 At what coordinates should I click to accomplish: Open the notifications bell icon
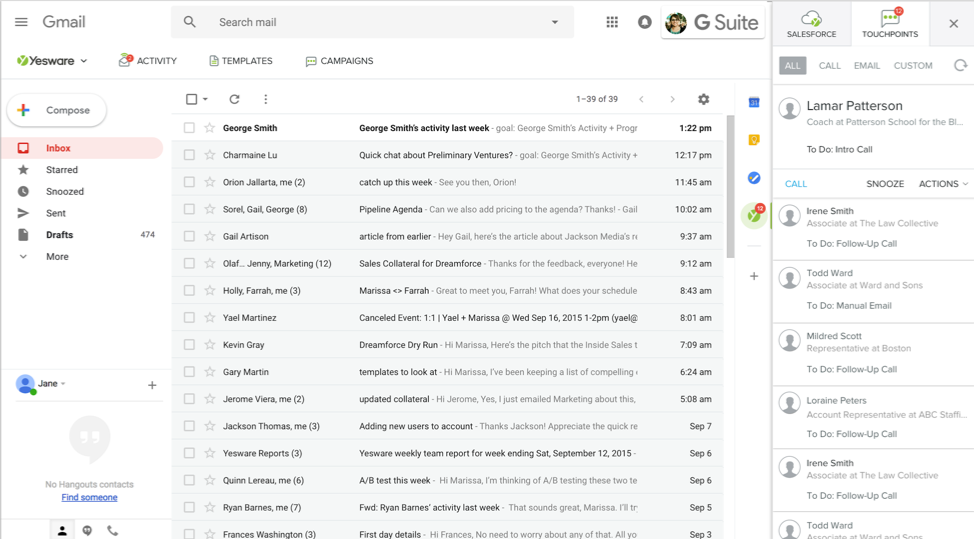[645, 22]
